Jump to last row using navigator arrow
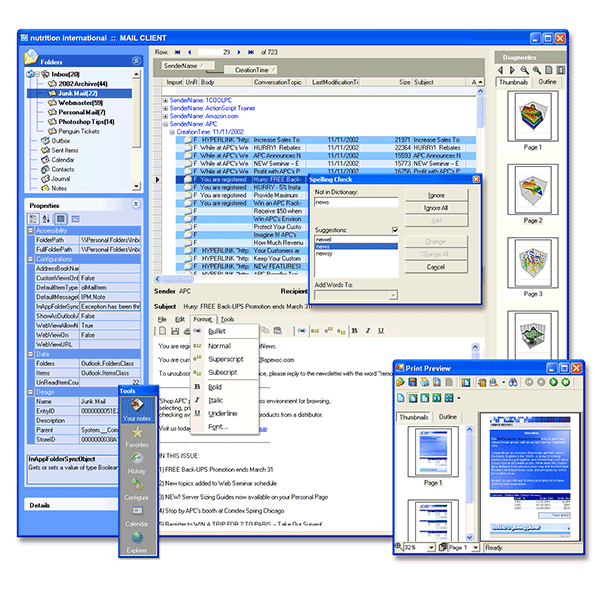The width and height of the screenshot is (600, 600). click(251, 52)
